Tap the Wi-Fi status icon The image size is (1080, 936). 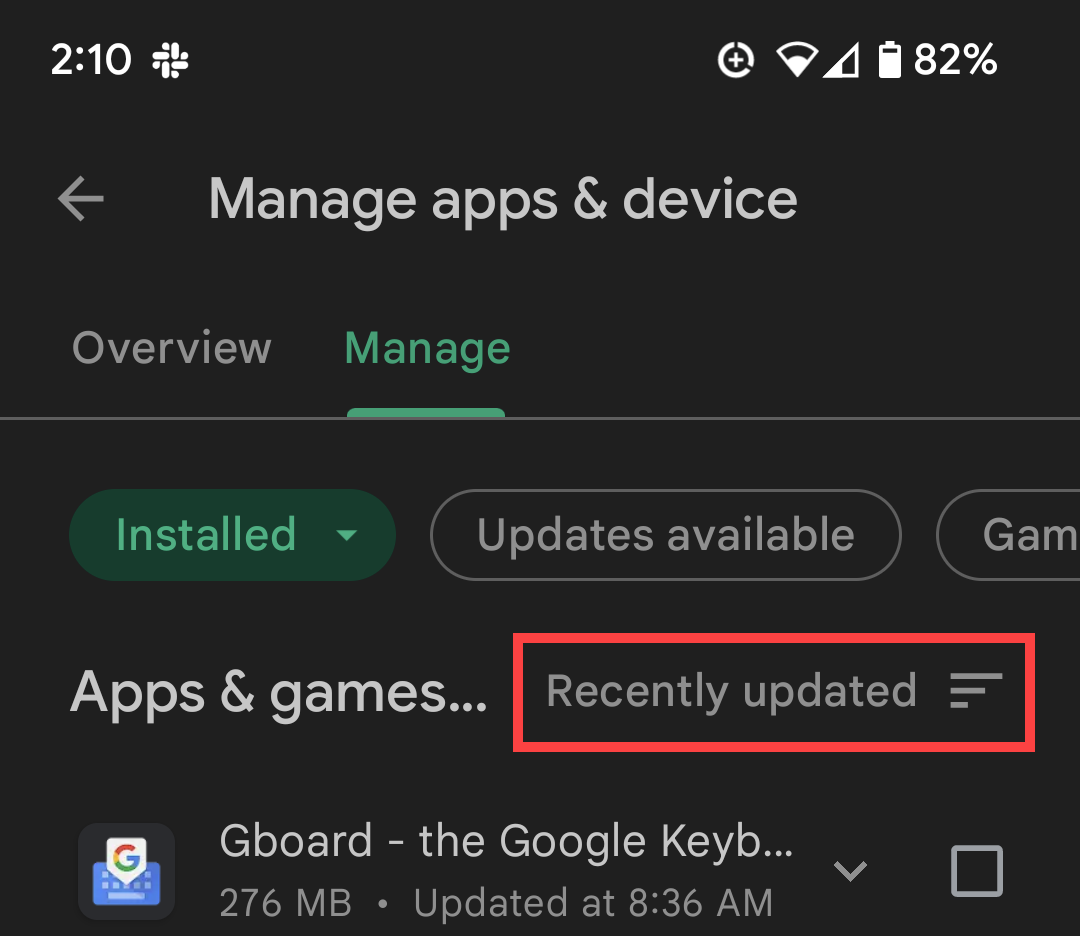[x=797, y=60]
